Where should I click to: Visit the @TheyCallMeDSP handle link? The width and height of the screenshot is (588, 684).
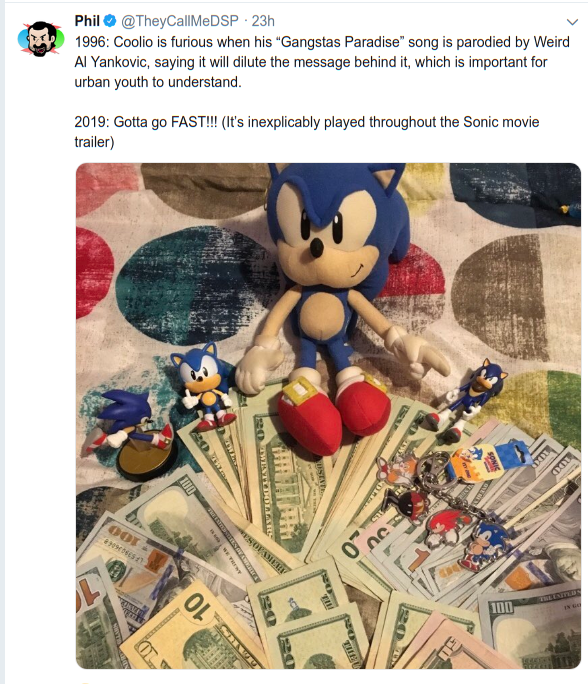(x=180, y=21)
